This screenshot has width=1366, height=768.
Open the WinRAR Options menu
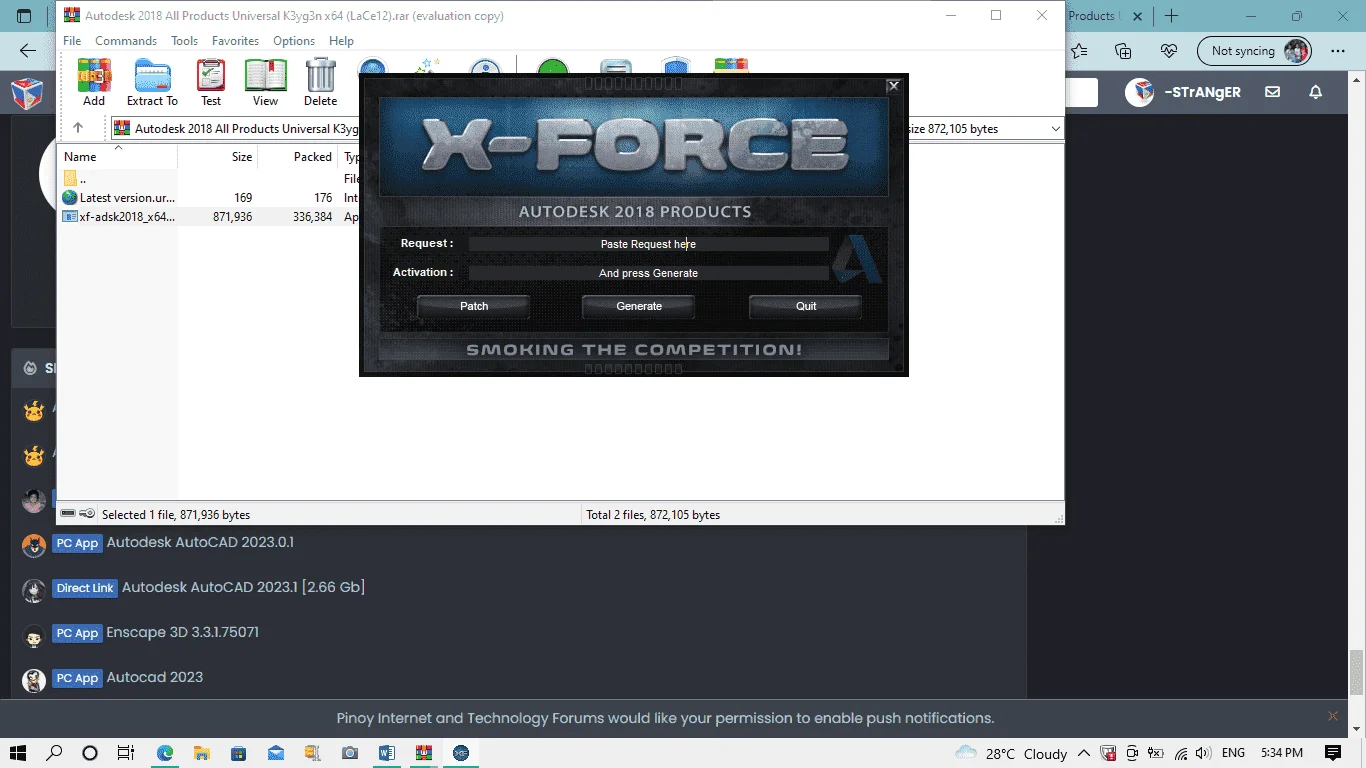[x=294, y=41]
